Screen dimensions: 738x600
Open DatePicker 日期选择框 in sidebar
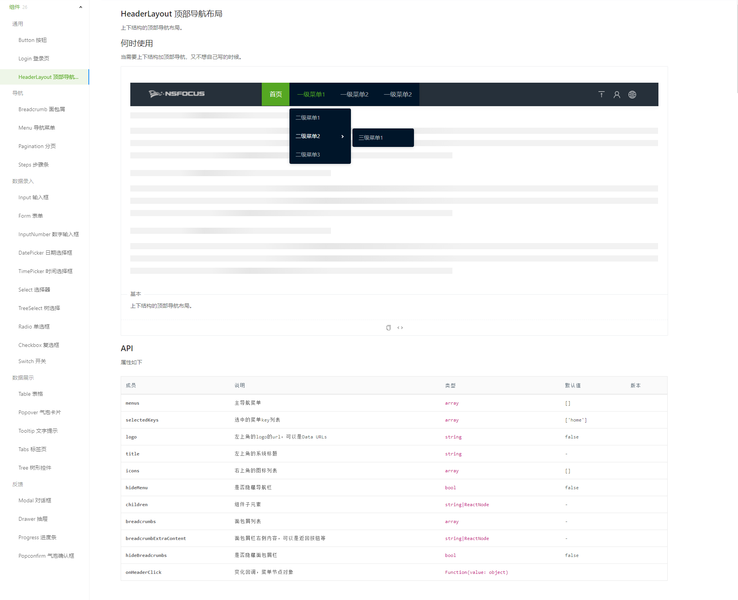(44, 253)
